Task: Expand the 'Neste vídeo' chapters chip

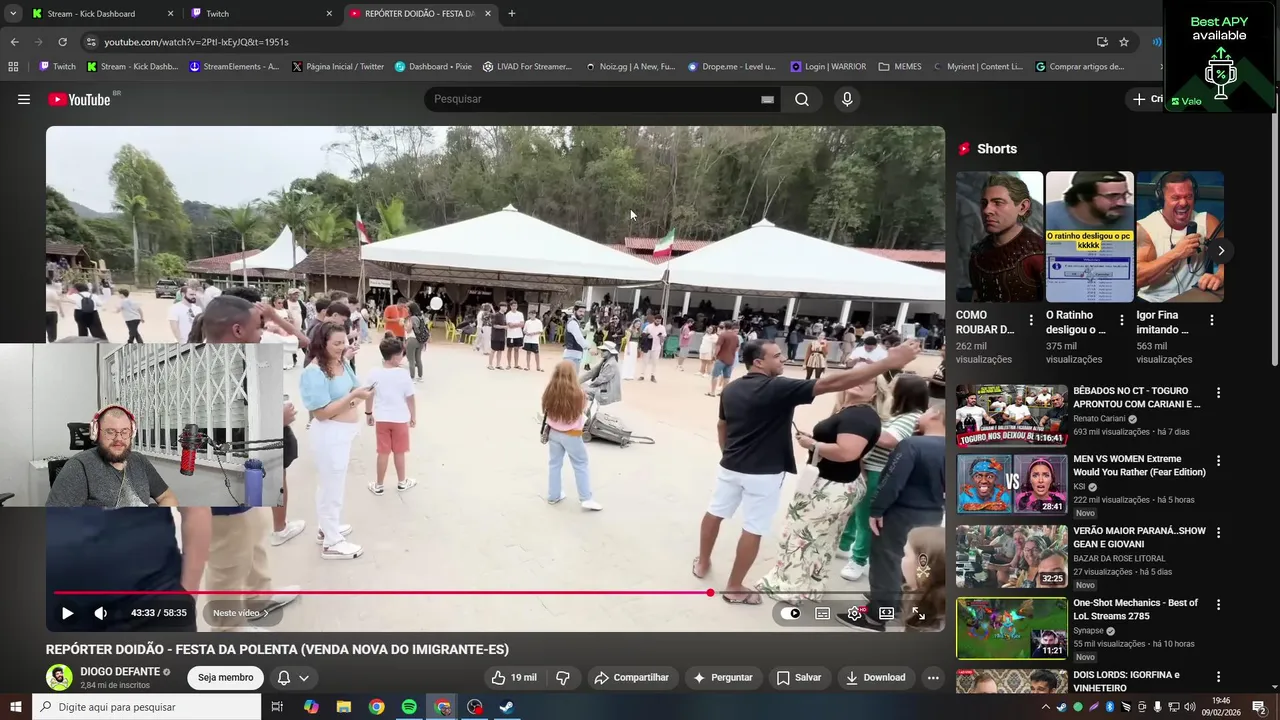Action: click(241, 613)
